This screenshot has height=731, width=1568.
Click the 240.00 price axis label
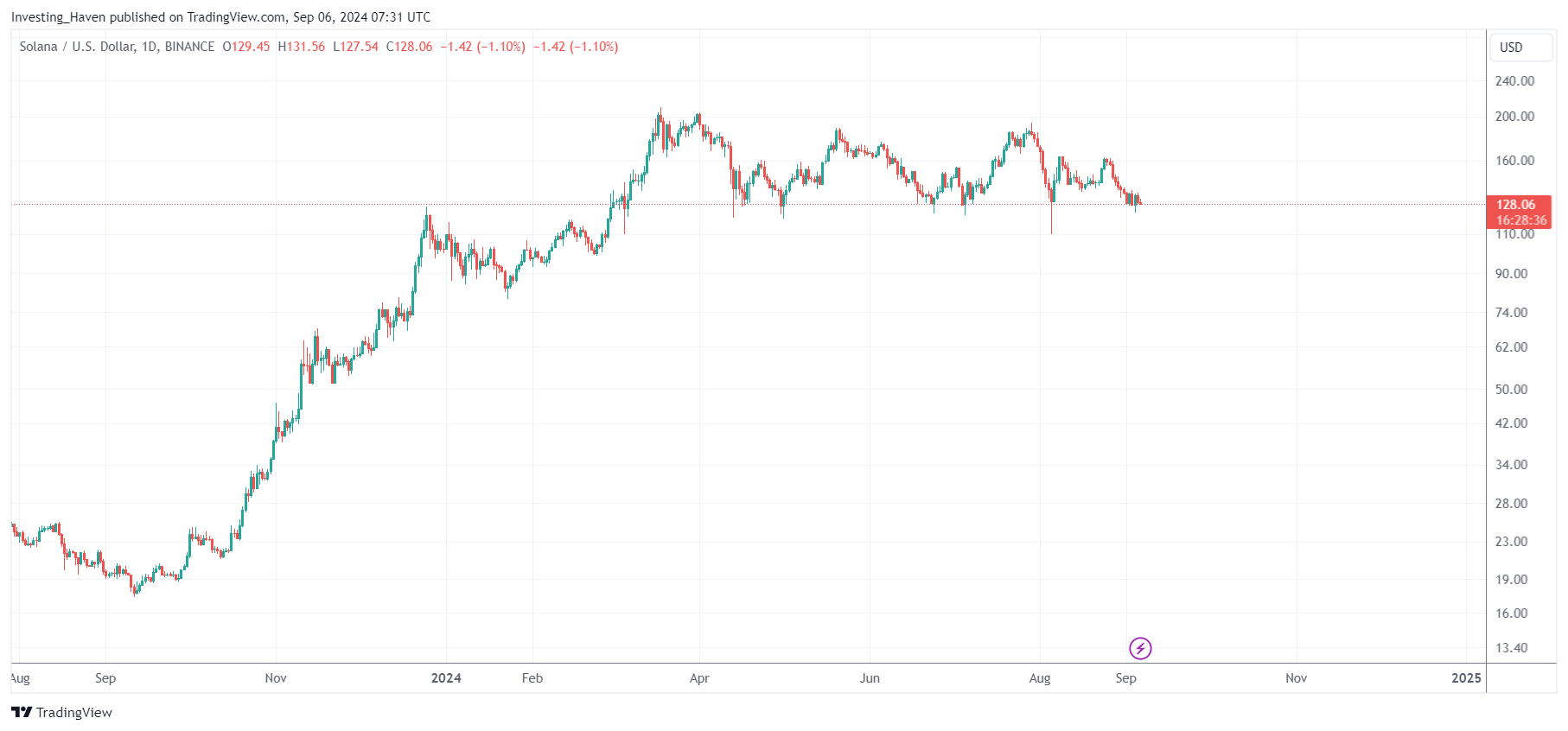pyautogui.click(x=1514, y=80)
